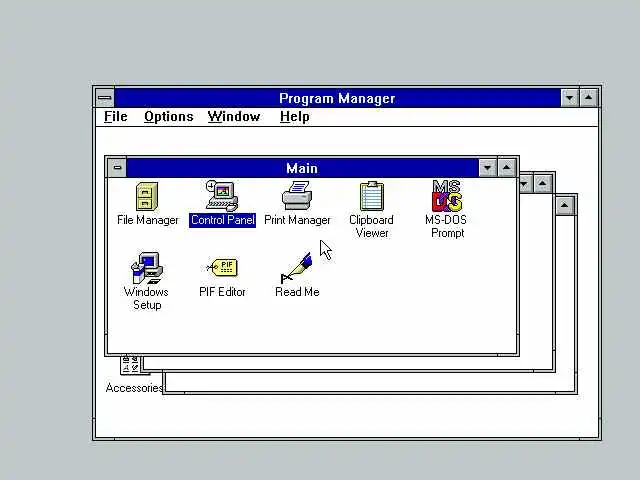The width and height of the screenshot is (640, 480).
Task: Open the Main window's control-menu box
Action: [117, 167]
